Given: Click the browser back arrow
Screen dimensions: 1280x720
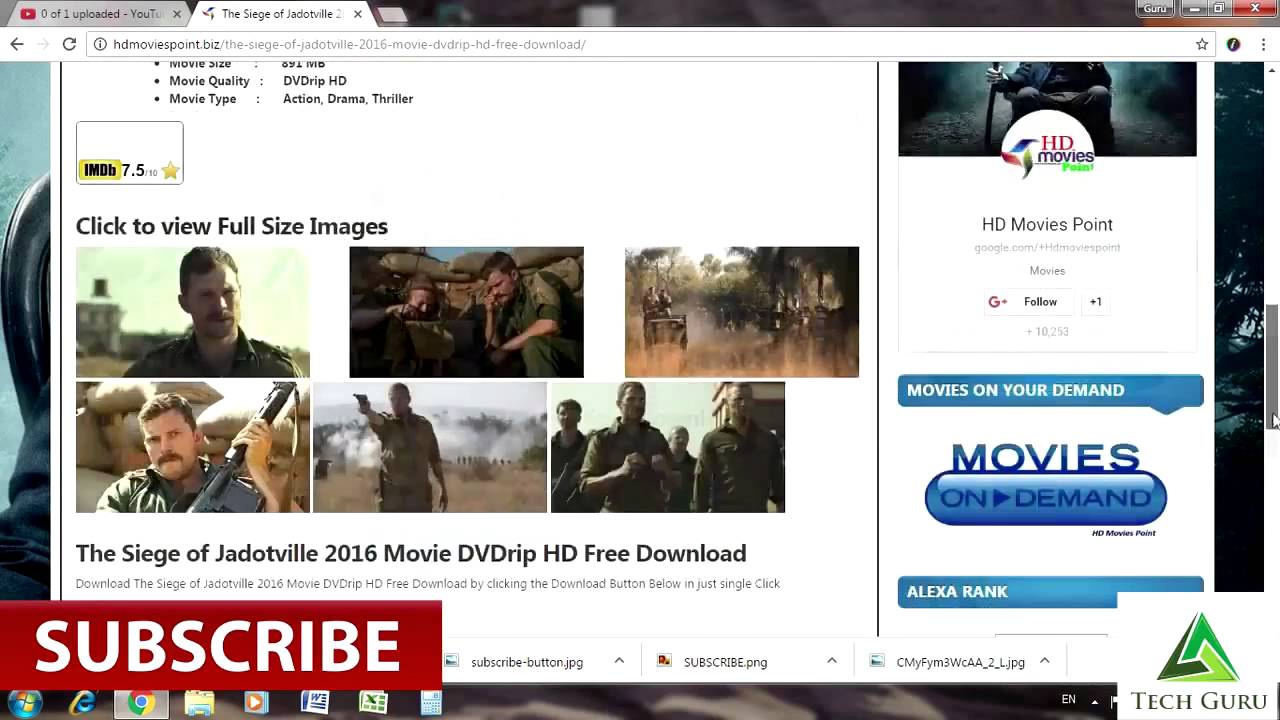Looking at the screenshot, I should click(x=17, y=44).
